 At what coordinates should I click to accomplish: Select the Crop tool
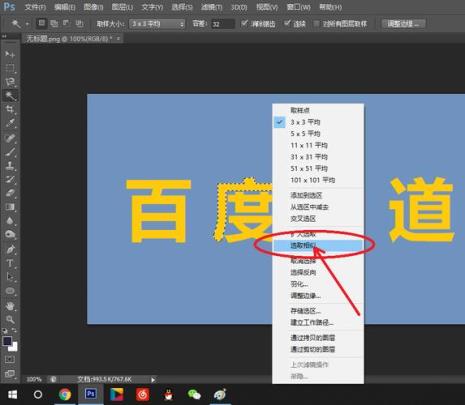pyautogui.click(x=10, y=109)
